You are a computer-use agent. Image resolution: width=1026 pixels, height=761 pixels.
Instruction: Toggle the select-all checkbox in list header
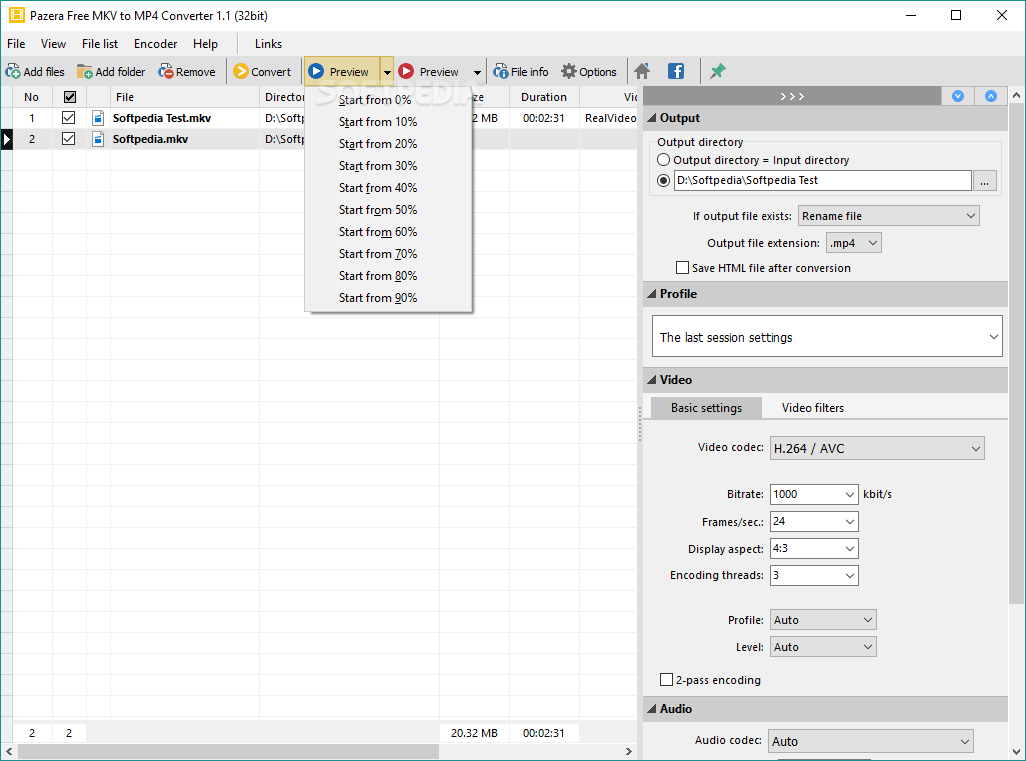click(69, 97)
